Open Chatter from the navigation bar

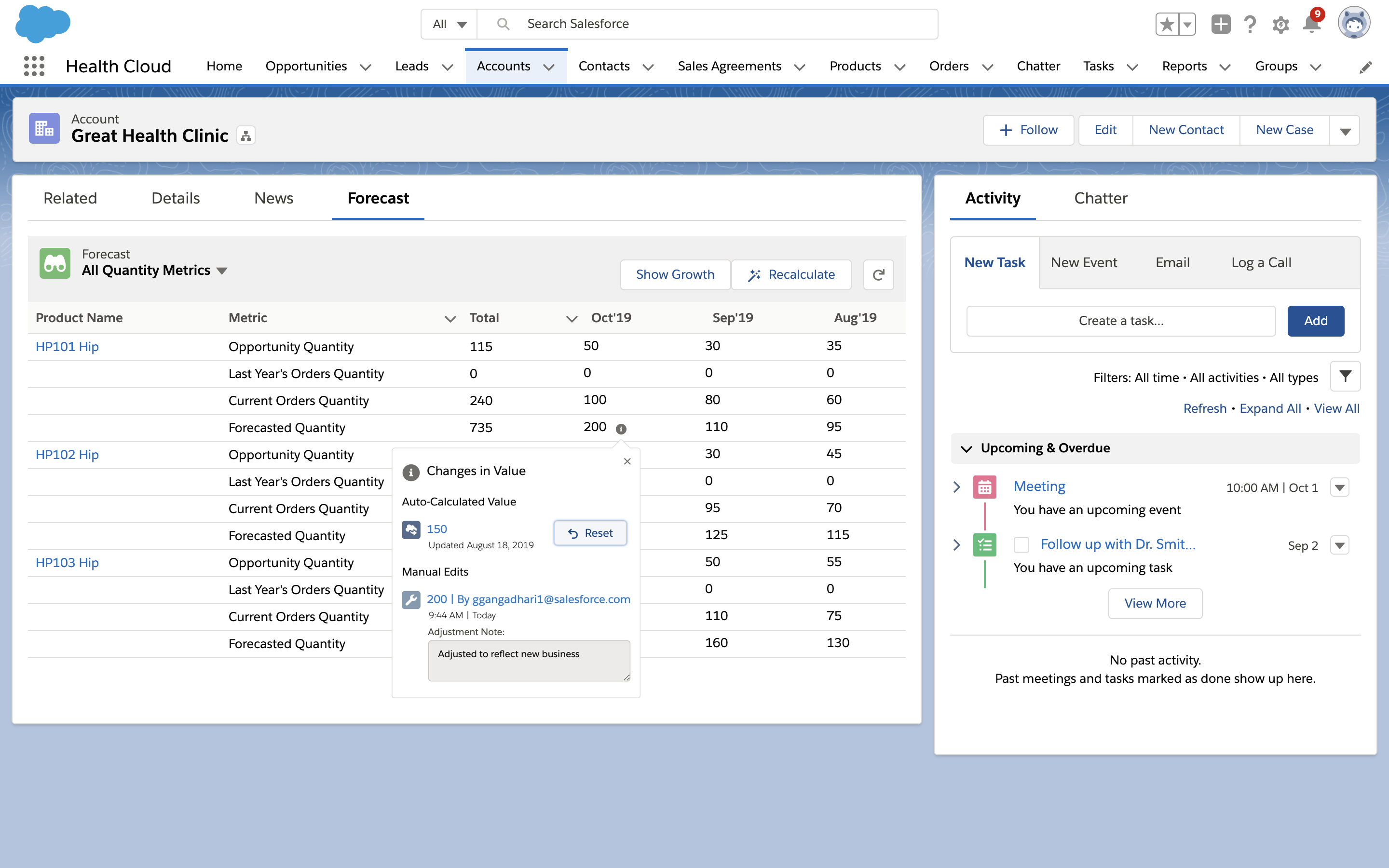tap(1038, 66)
